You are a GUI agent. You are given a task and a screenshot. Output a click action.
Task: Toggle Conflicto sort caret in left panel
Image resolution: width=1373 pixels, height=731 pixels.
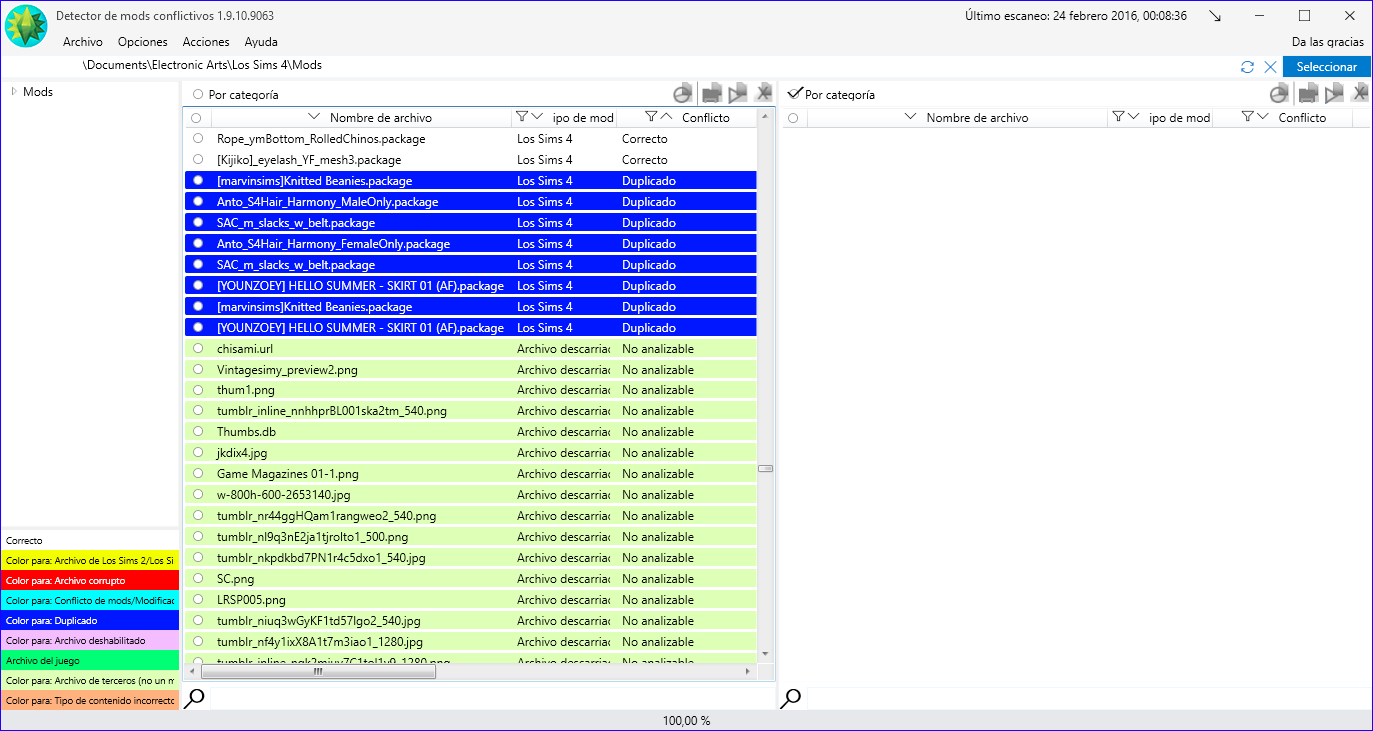pos(667,117)
